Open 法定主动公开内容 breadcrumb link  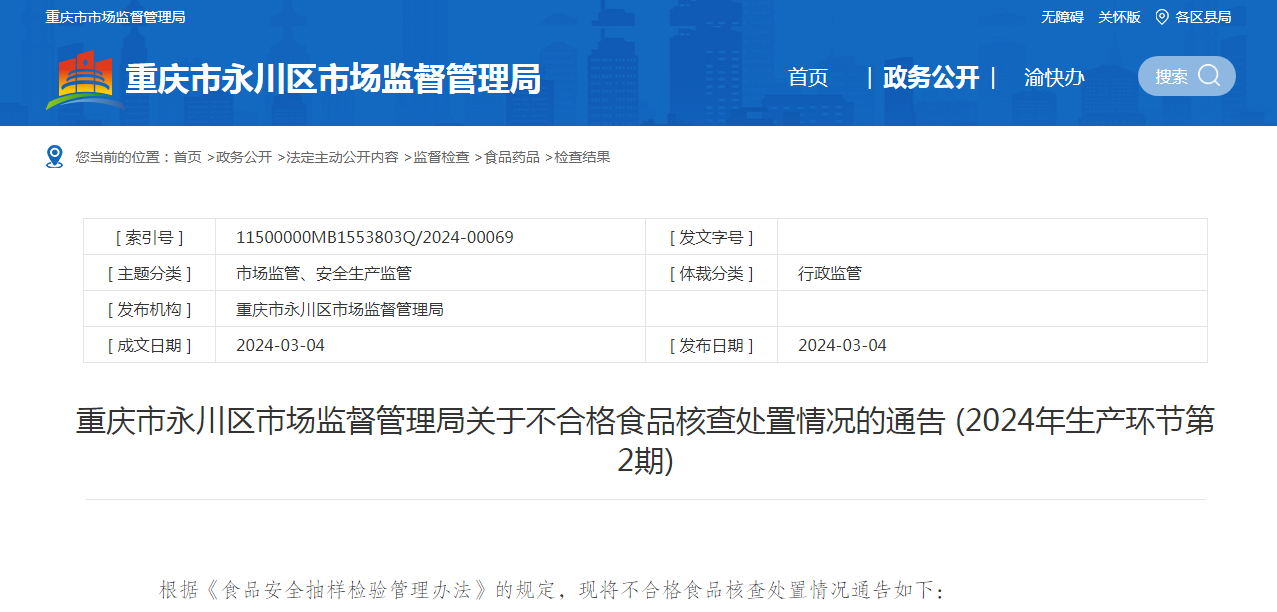pyautogui.click(x=342, y=157)
